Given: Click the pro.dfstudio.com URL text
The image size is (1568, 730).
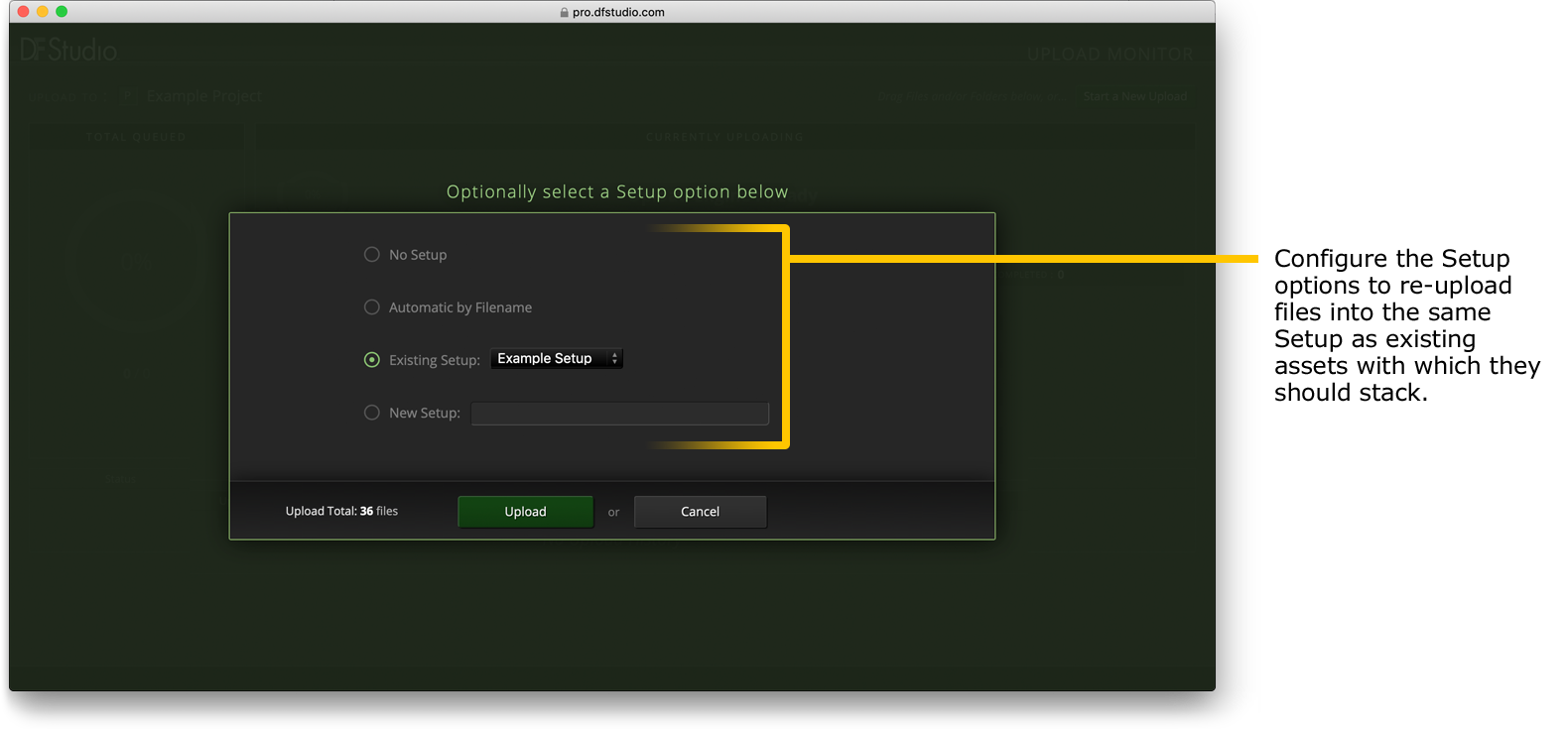Looking at the screenshot, I should click(618, 13).
